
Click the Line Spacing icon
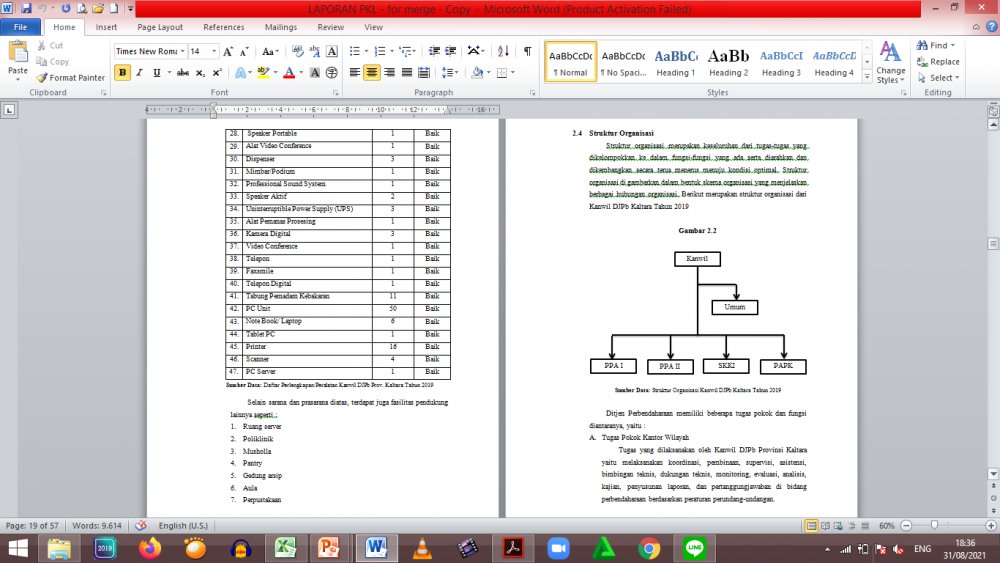[x=447, y=73]
